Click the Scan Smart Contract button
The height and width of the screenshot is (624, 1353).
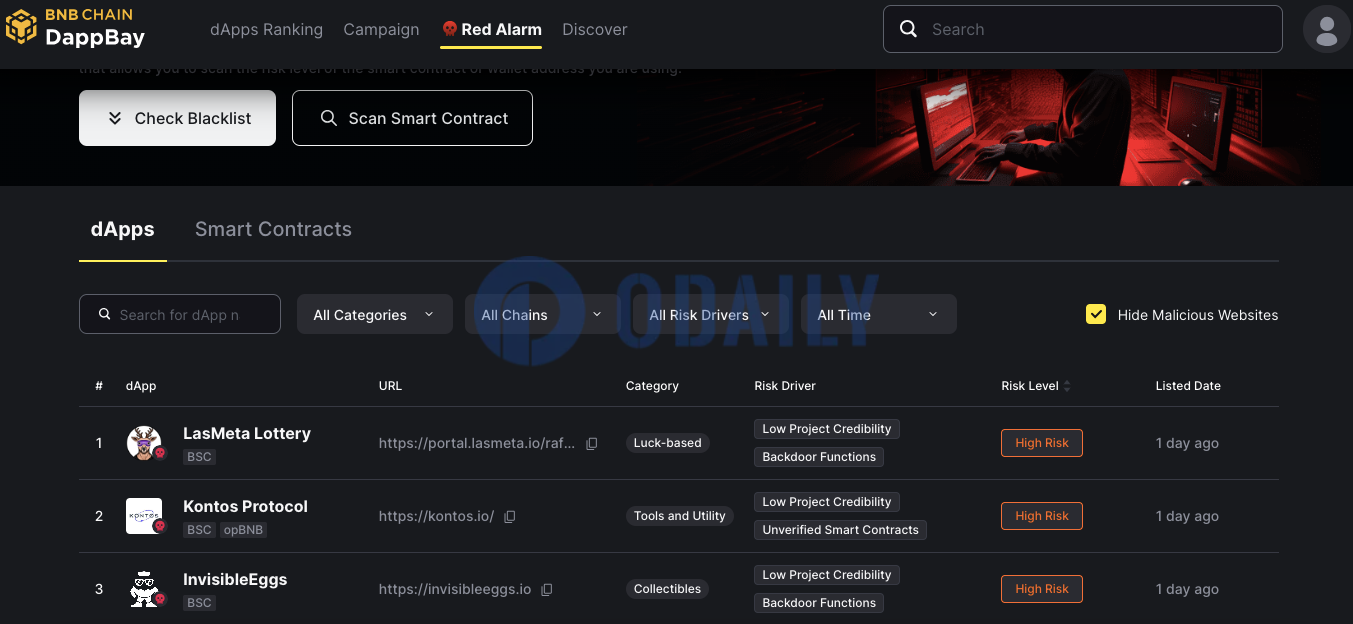tap(412, 118)
